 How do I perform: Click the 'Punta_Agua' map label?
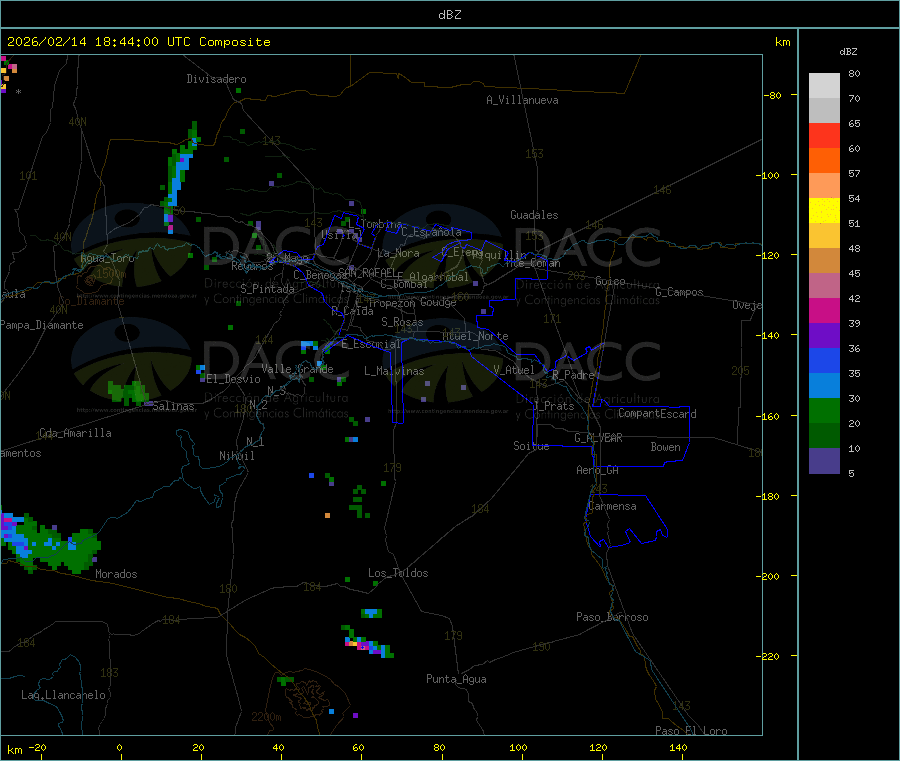pyautogui.click(x=456, y=679)
